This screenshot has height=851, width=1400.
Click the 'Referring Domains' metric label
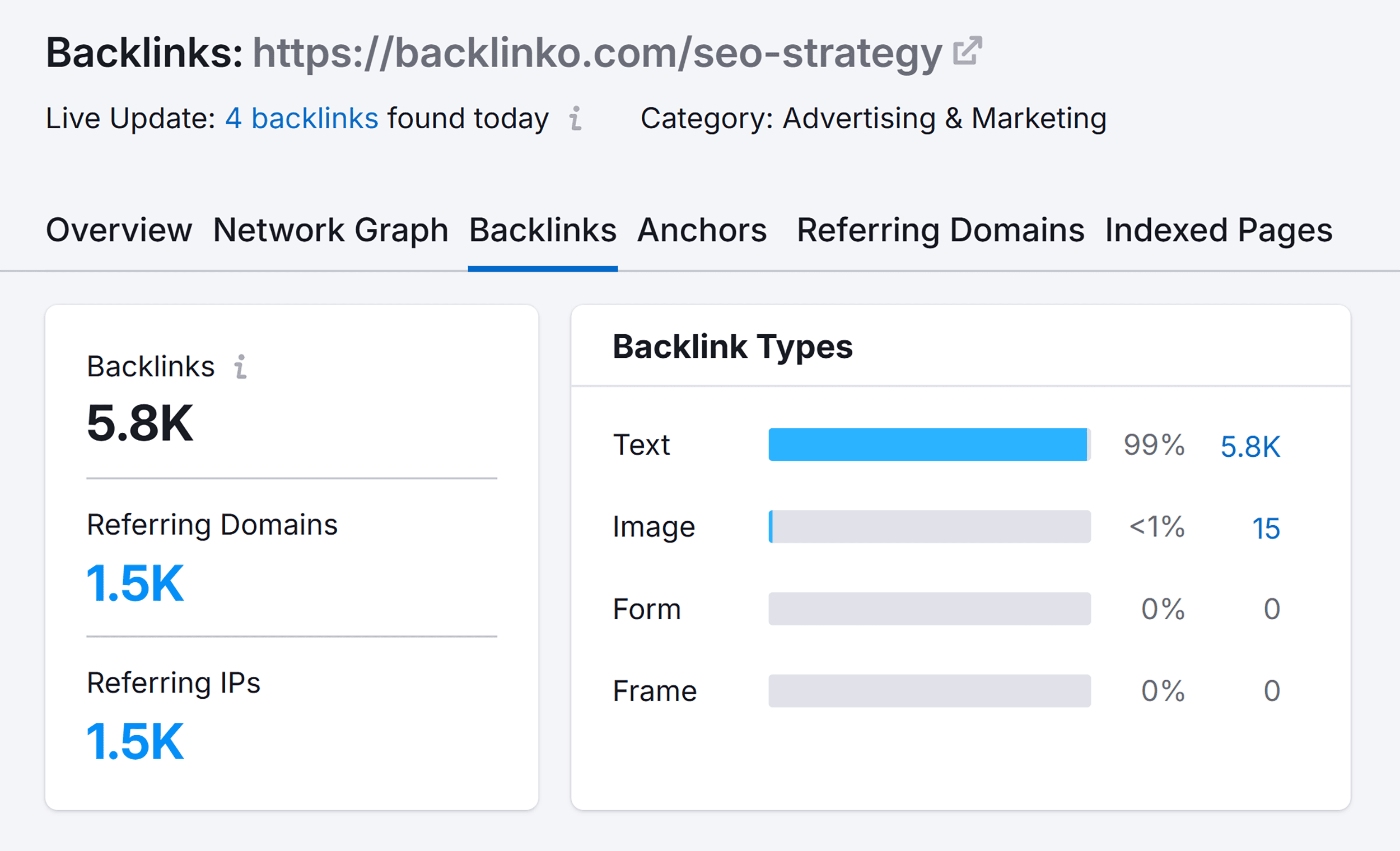tap(212, 525)
